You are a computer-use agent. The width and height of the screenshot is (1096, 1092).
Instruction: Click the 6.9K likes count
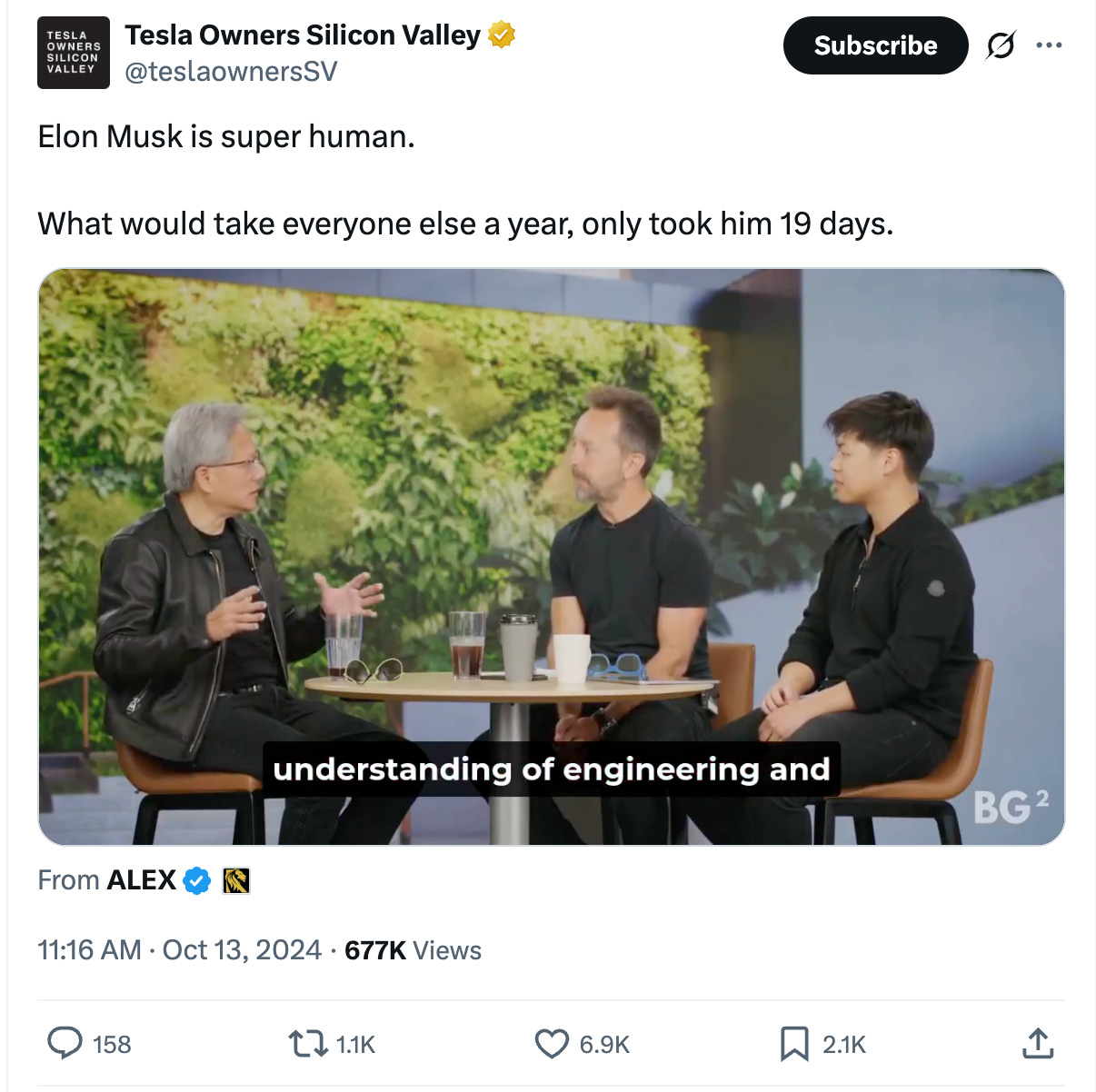coord(604,1045)
